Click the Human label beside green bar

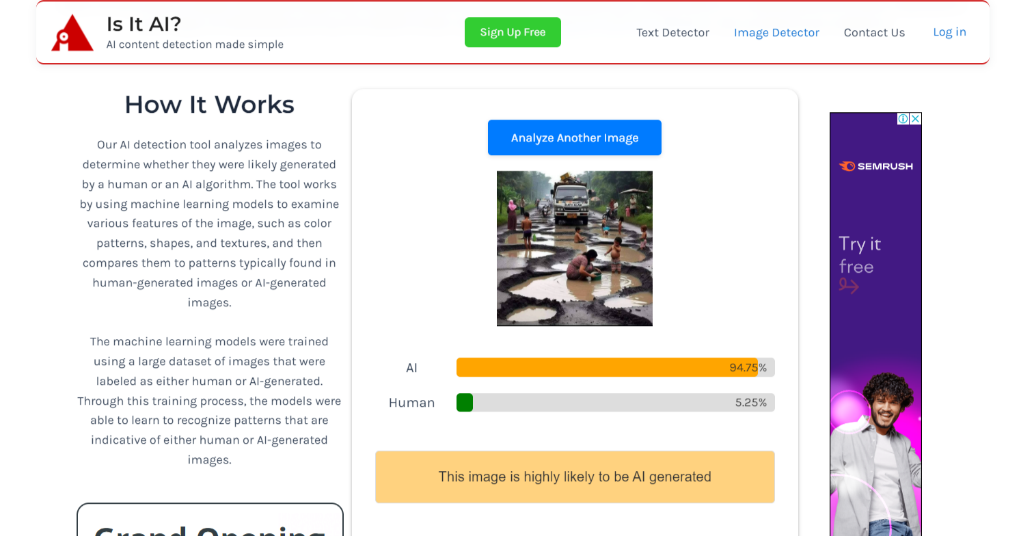pyautogui.click(x=412, y=402)
